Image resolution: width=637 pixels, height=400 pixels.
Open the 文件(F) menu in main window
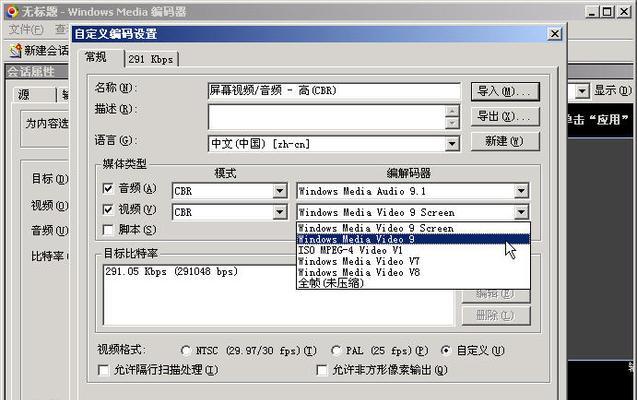coord(26,29)
